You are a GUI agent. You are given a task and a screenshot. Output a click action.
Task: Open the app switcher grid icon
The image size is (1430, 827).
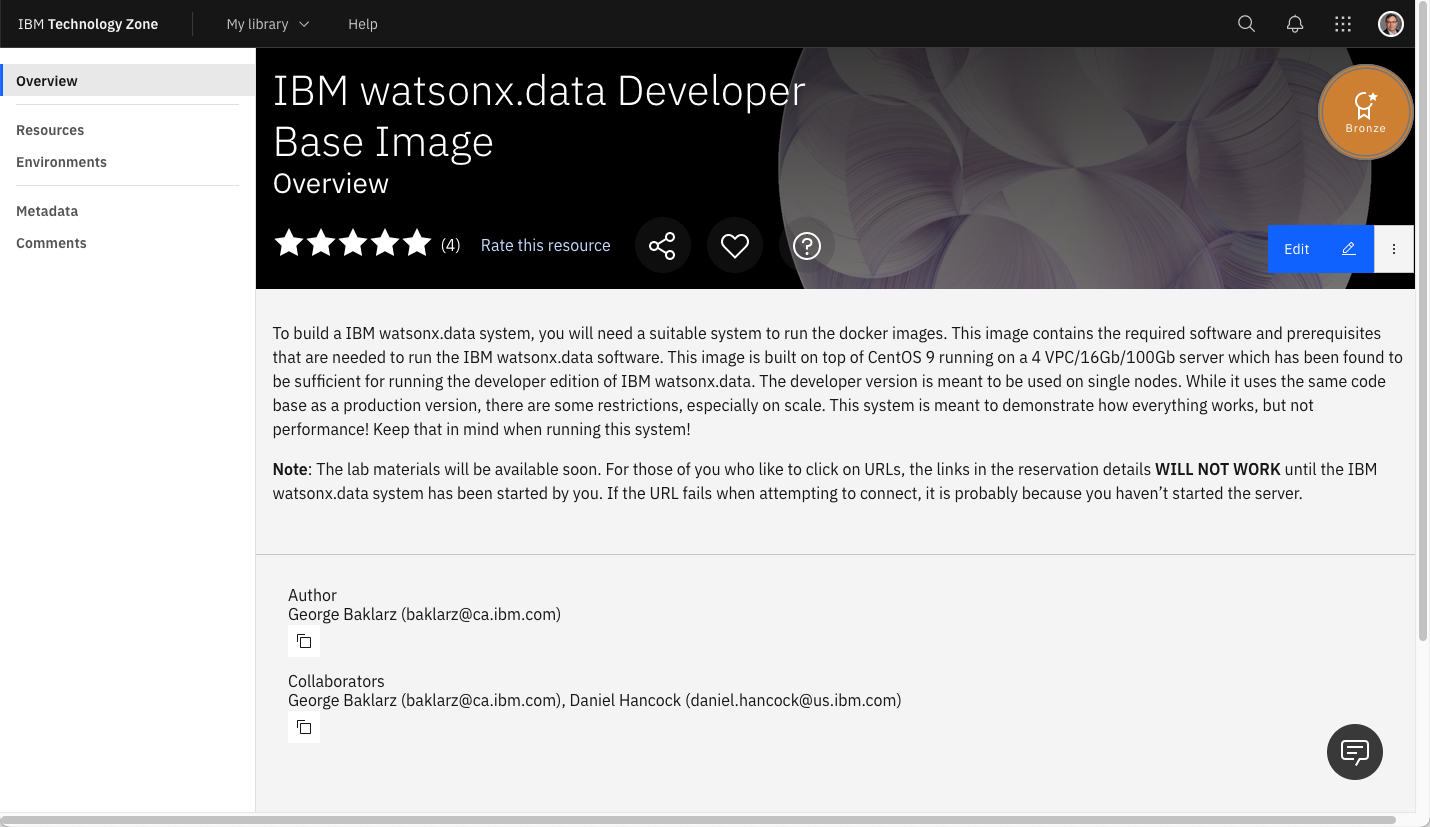point(1343,24)
